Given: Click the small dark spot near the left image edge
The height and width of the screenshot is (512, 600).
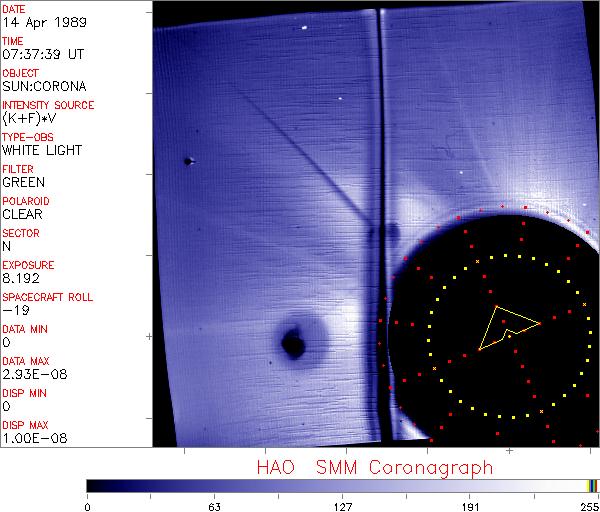Looking at the screenshot, I should [188, 161].
